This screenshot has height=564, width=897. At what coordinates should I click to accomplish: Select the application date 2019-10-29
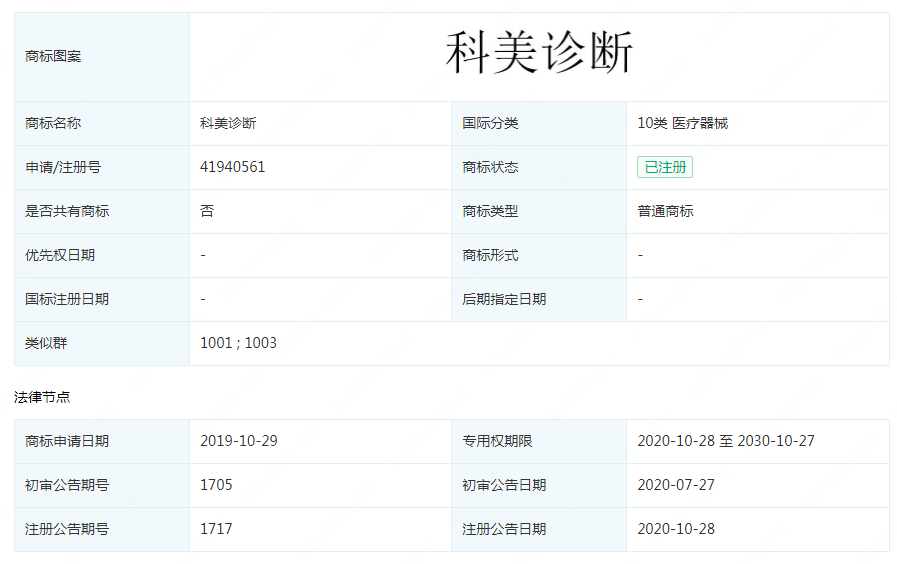pyautogui.click(x=239, y=441)
